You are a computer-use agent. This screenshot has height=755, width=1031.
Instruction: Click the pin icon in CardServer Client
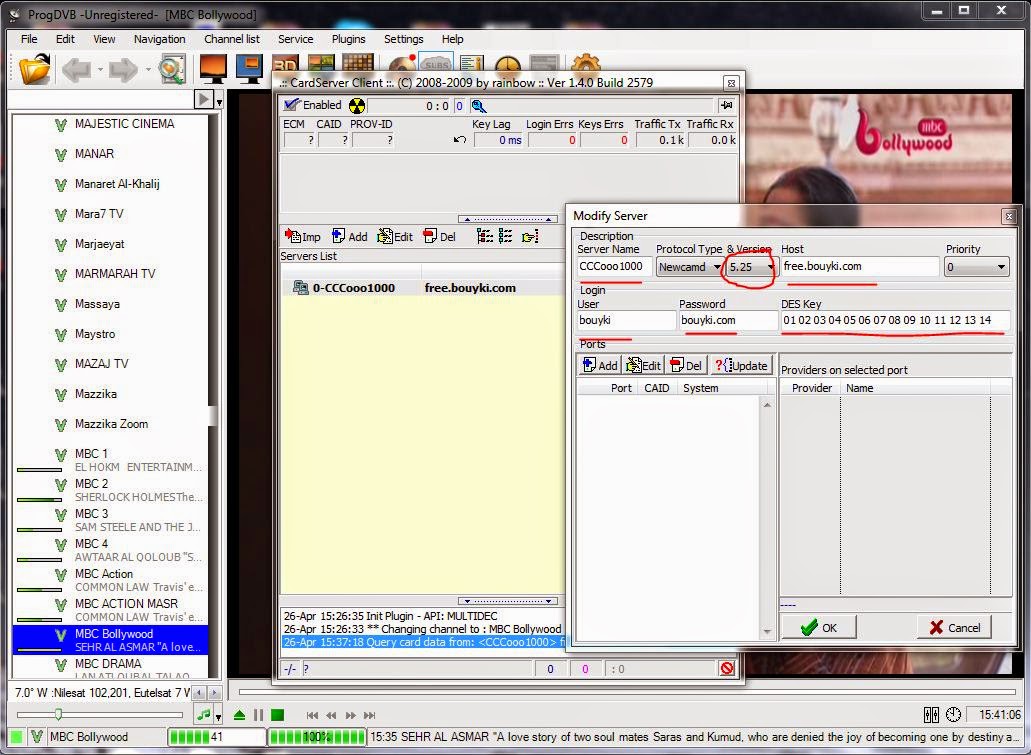tap(727, 105)
